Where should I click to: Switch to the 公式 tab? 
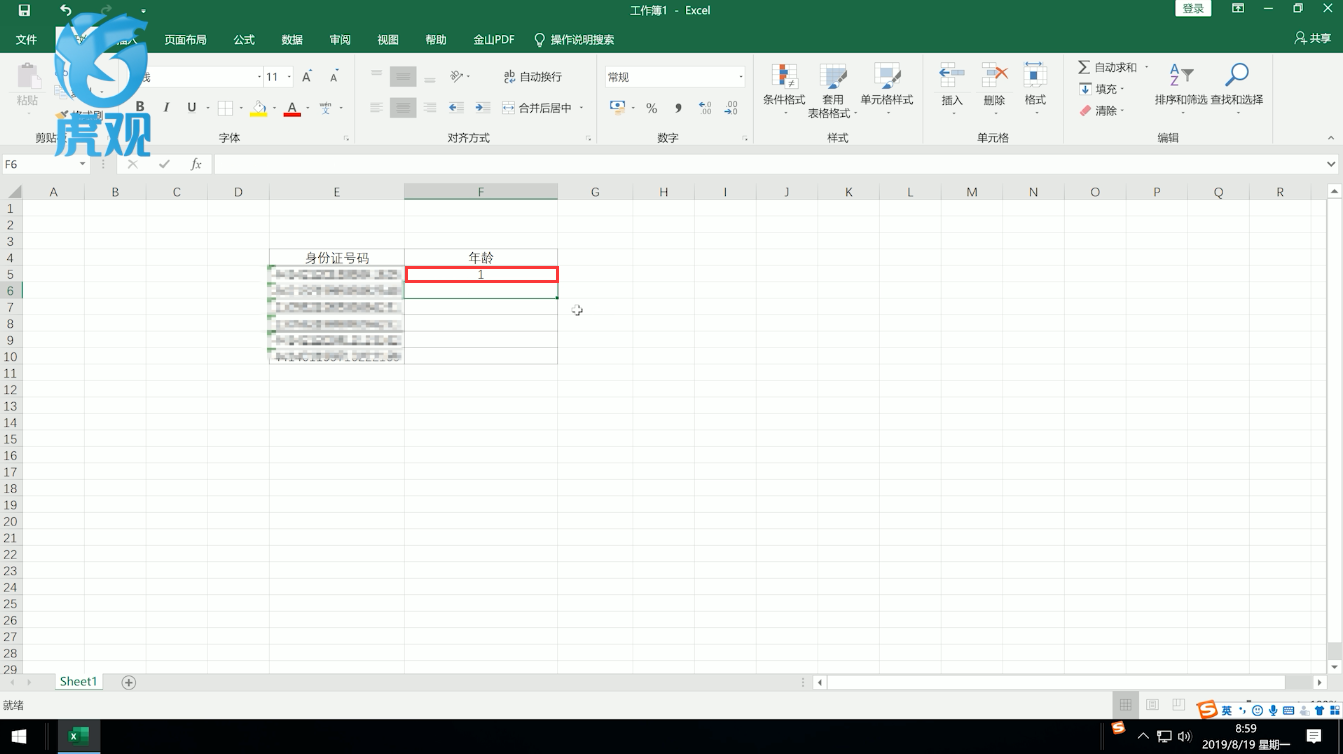pyautogui.click(x=244, y=40)
